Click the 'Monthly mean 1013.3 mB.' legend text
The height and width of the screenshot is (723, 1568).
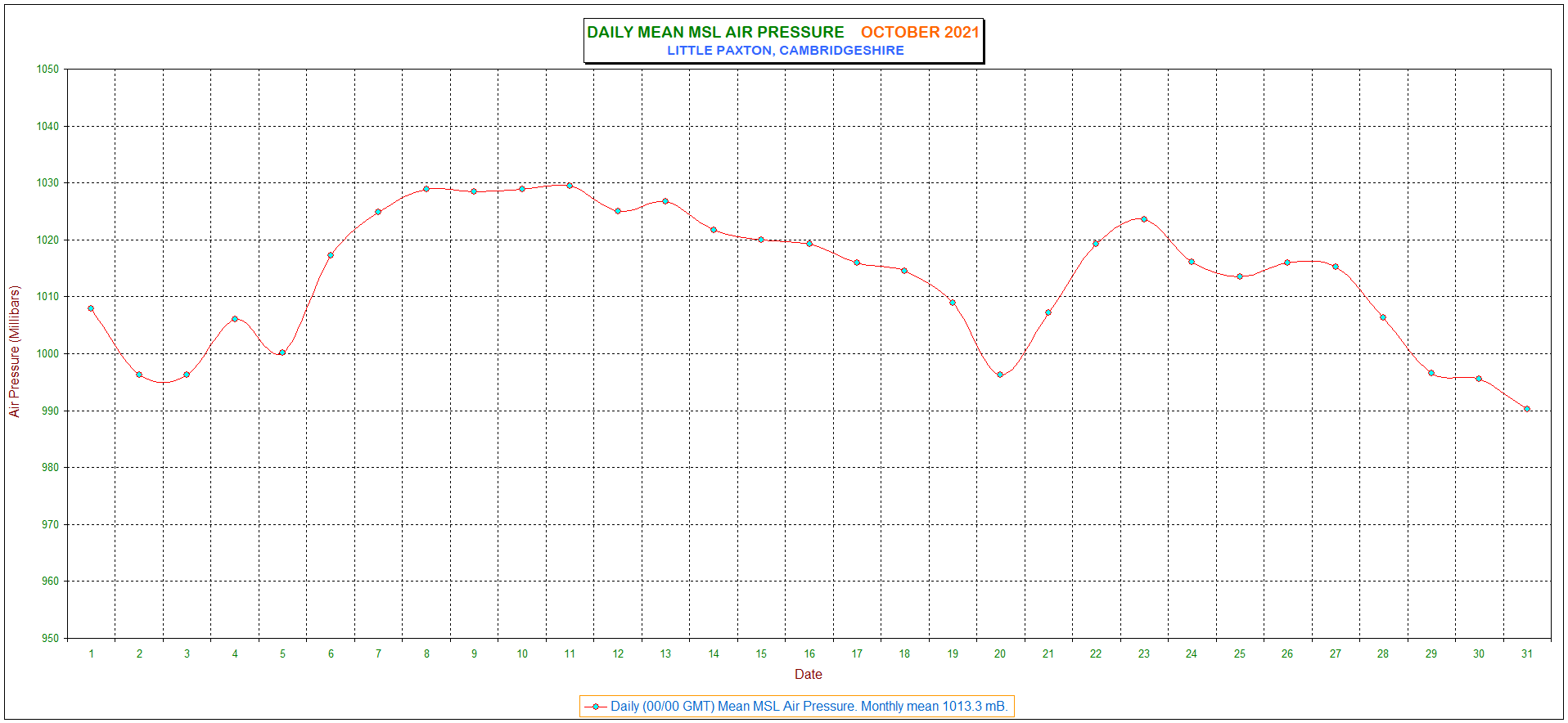pos(935,707)
